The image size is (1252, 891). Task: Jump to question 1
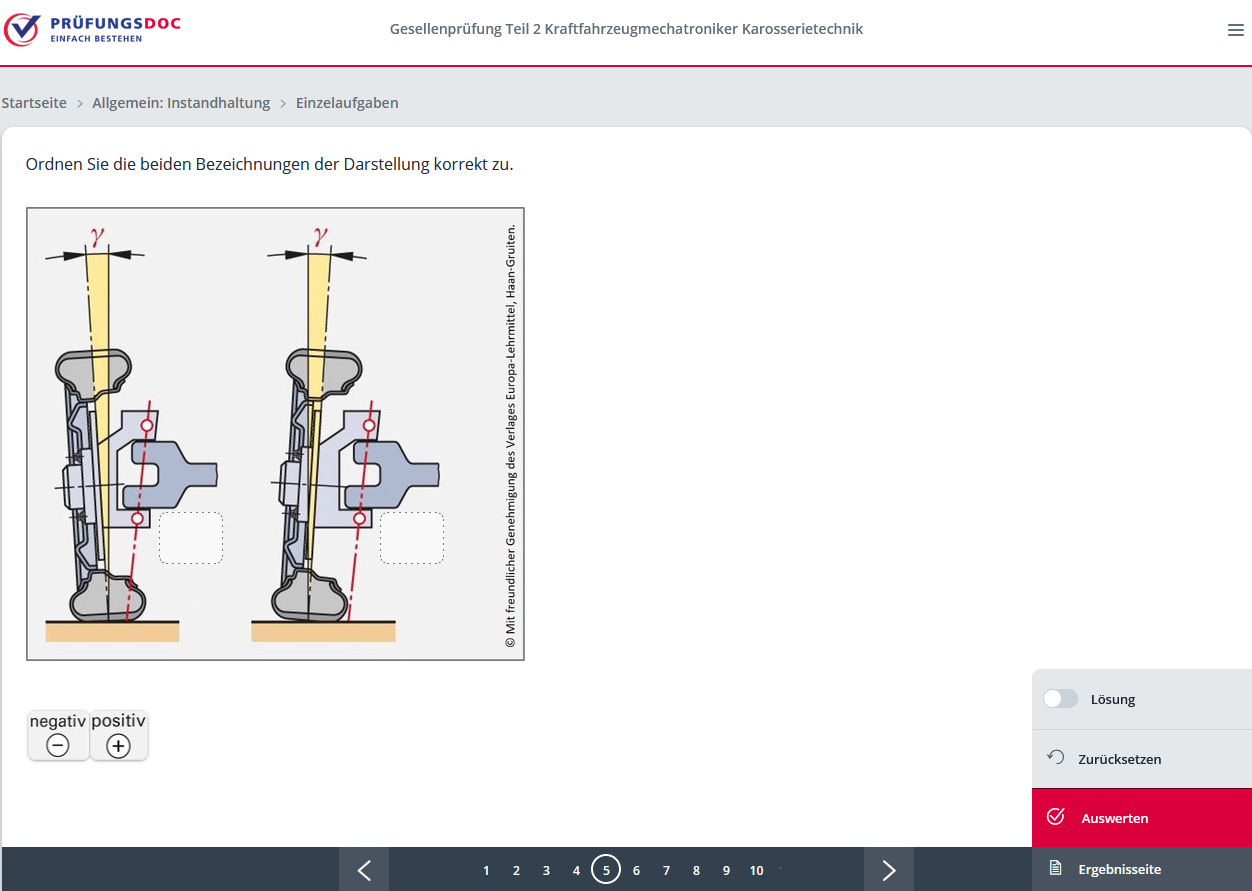[486, 870]
